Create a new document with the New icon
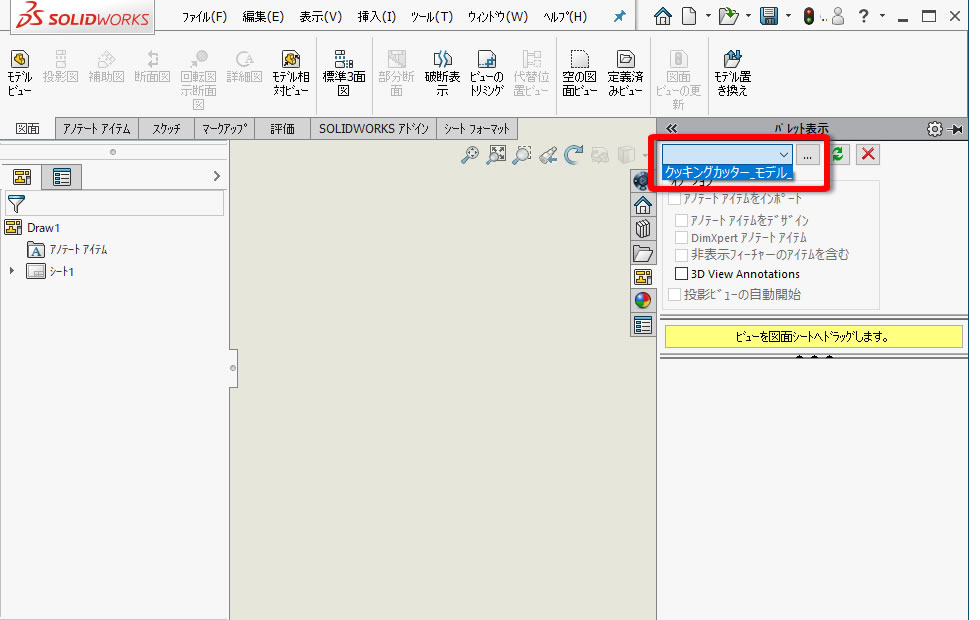 tap(689, 16)
